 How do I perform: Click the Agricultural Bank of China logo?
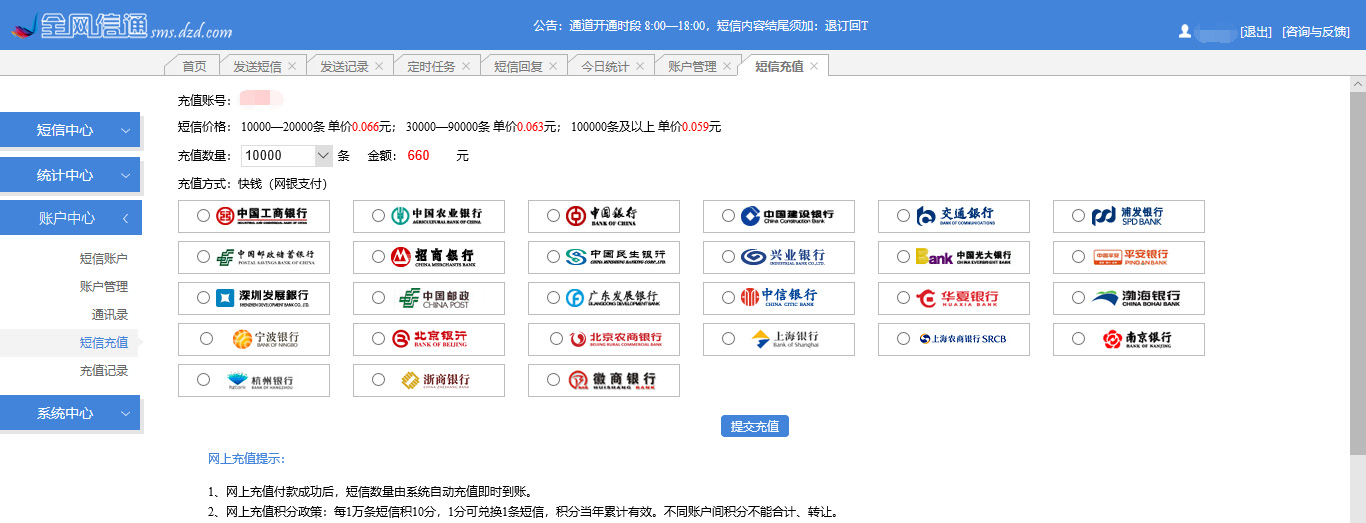[436, 215]
